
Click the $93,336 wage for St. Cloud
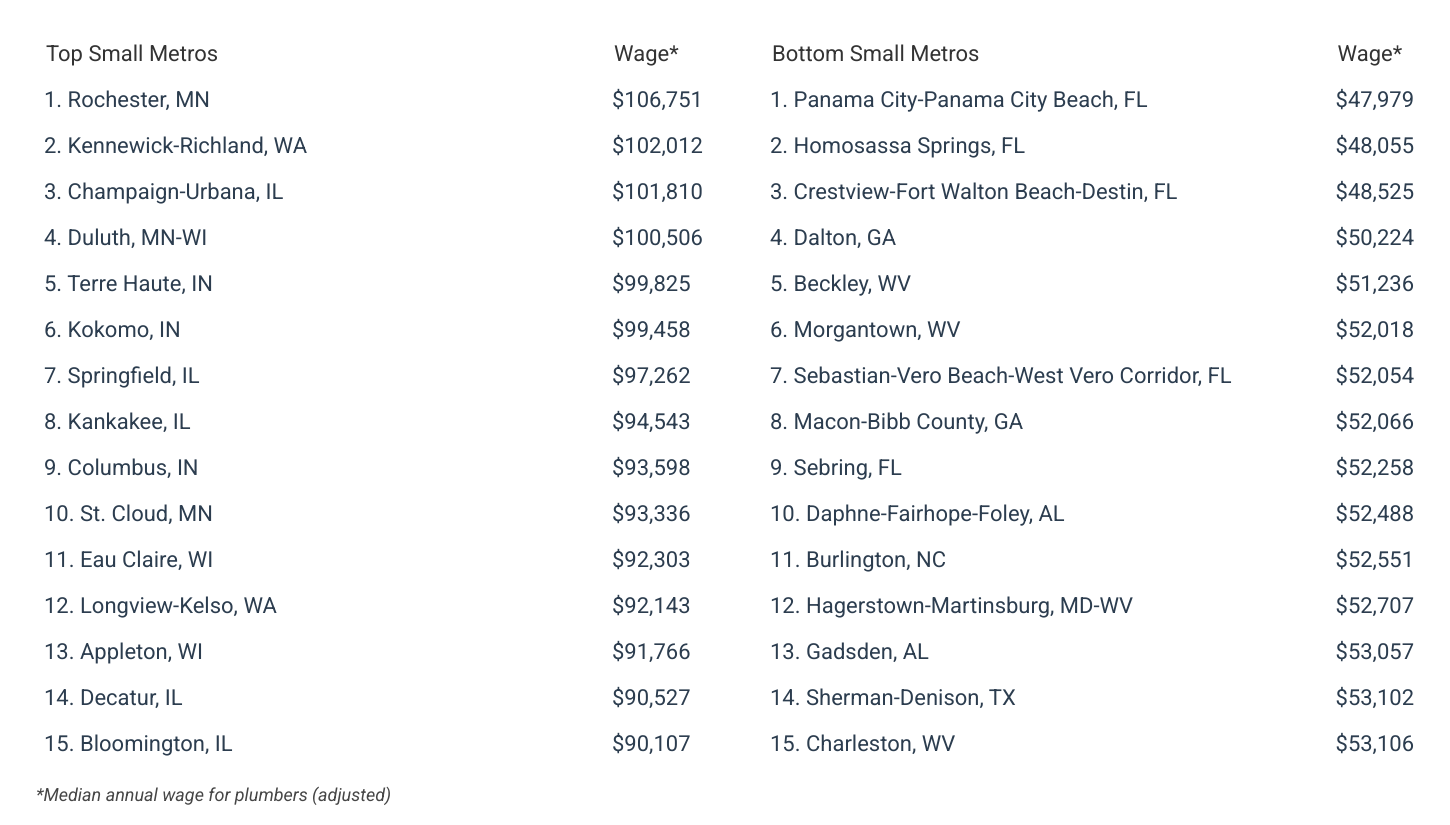coord(651,514)
